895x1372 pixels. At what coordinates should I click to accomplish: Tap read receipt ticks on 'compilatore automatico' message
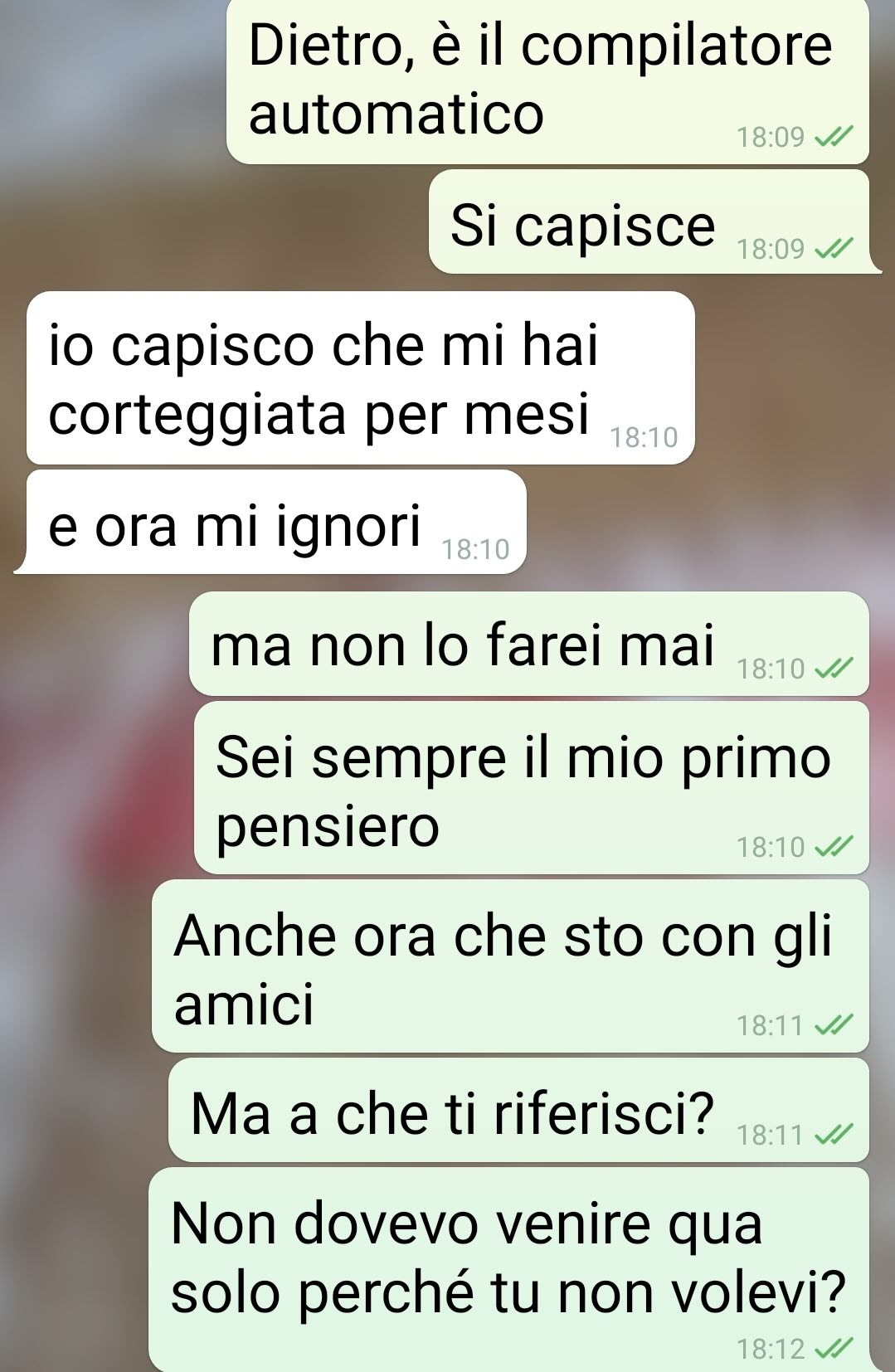[834, 137]
